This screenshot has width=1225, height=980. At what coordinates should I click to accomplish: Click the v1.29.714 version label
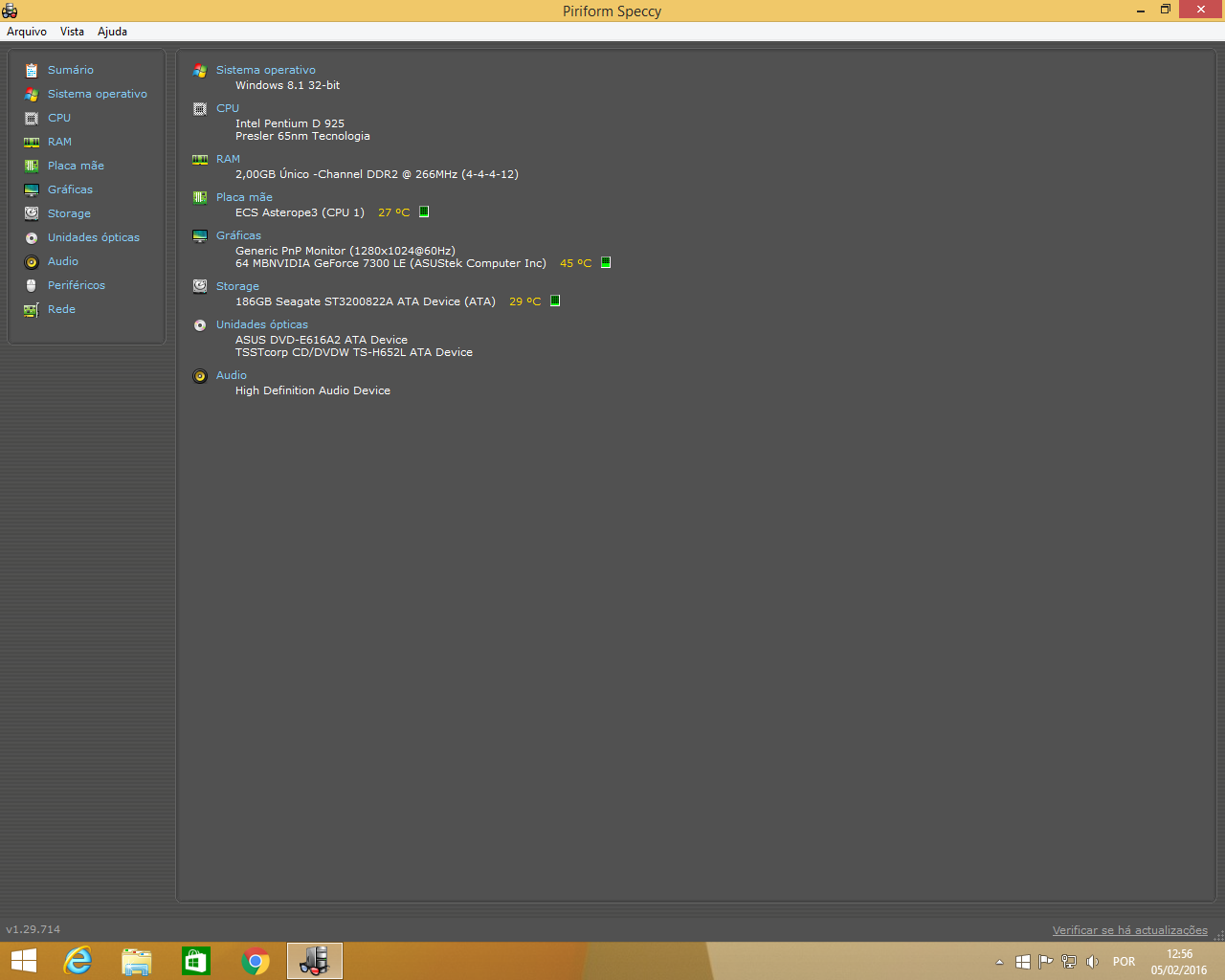tap(33, 929)
